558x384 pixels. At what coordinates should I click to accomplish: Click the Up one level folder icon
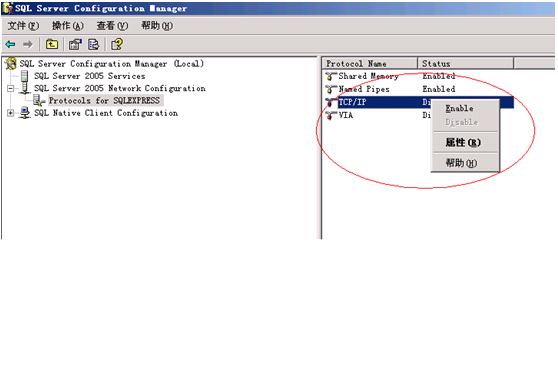click(x=52, y=44)
